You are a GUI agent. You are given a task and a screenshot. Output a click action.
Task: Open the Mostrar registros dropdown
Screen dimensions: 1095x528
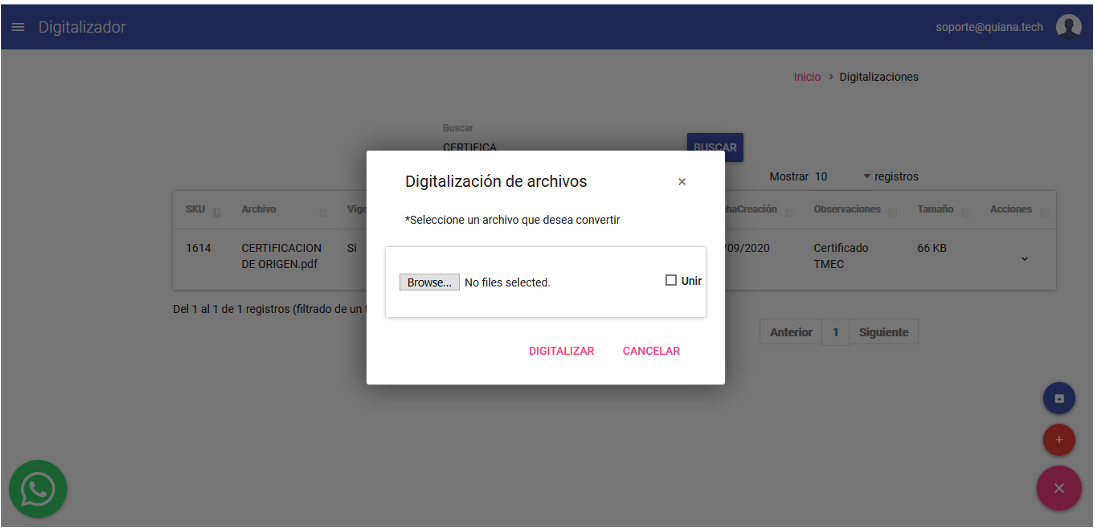pos(843,177)
